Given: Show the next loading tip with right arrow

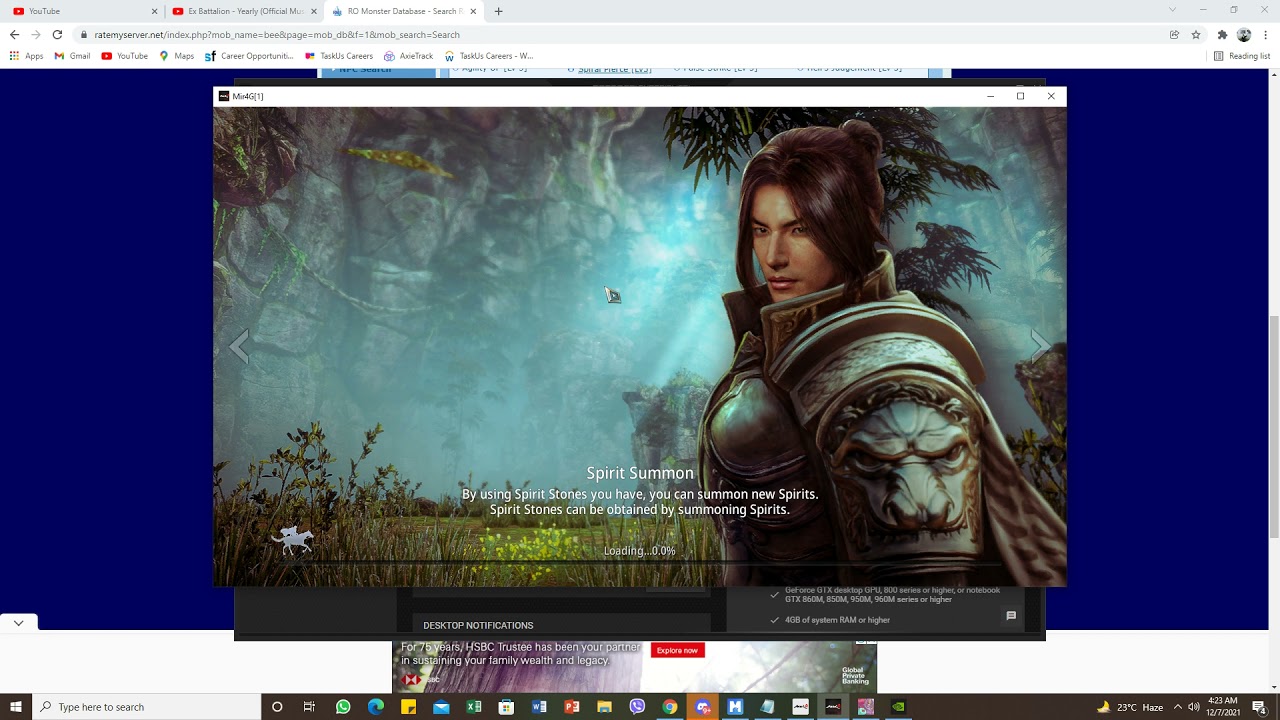Looking at the screenshot, I should coord(1041,346).
